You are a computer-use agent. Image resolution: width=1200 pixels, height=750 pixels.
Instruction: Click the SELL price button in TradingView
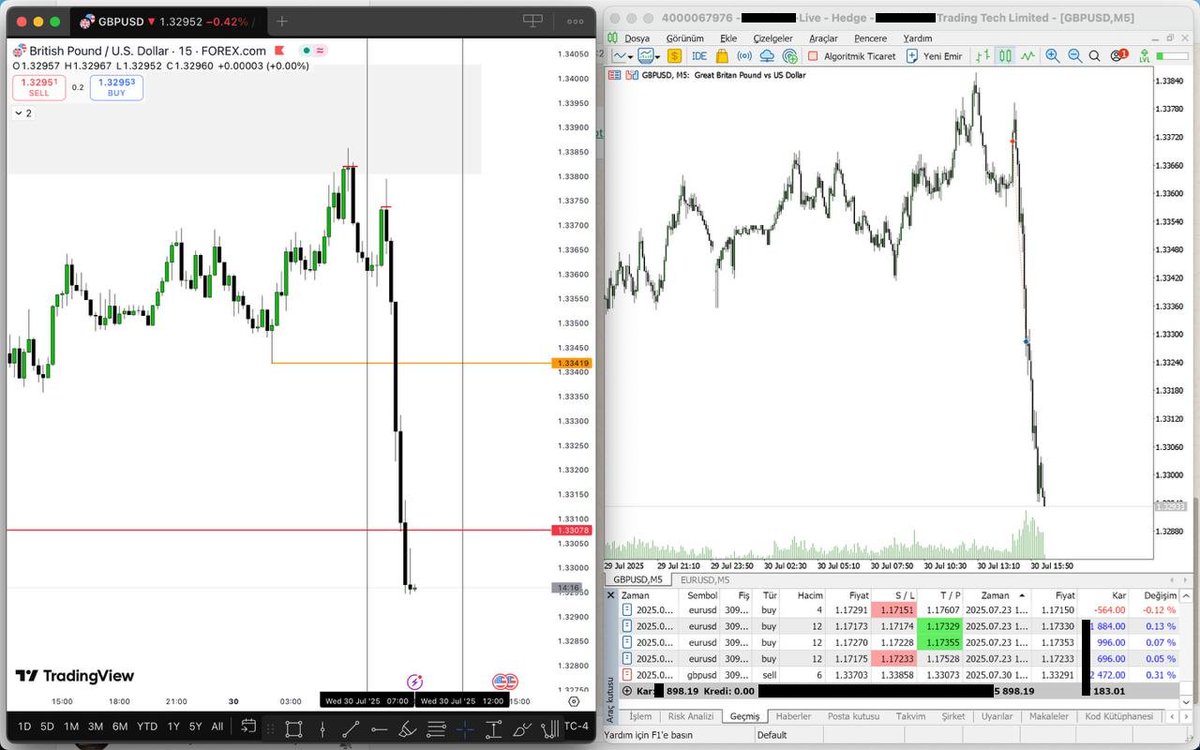click(38, 88)
